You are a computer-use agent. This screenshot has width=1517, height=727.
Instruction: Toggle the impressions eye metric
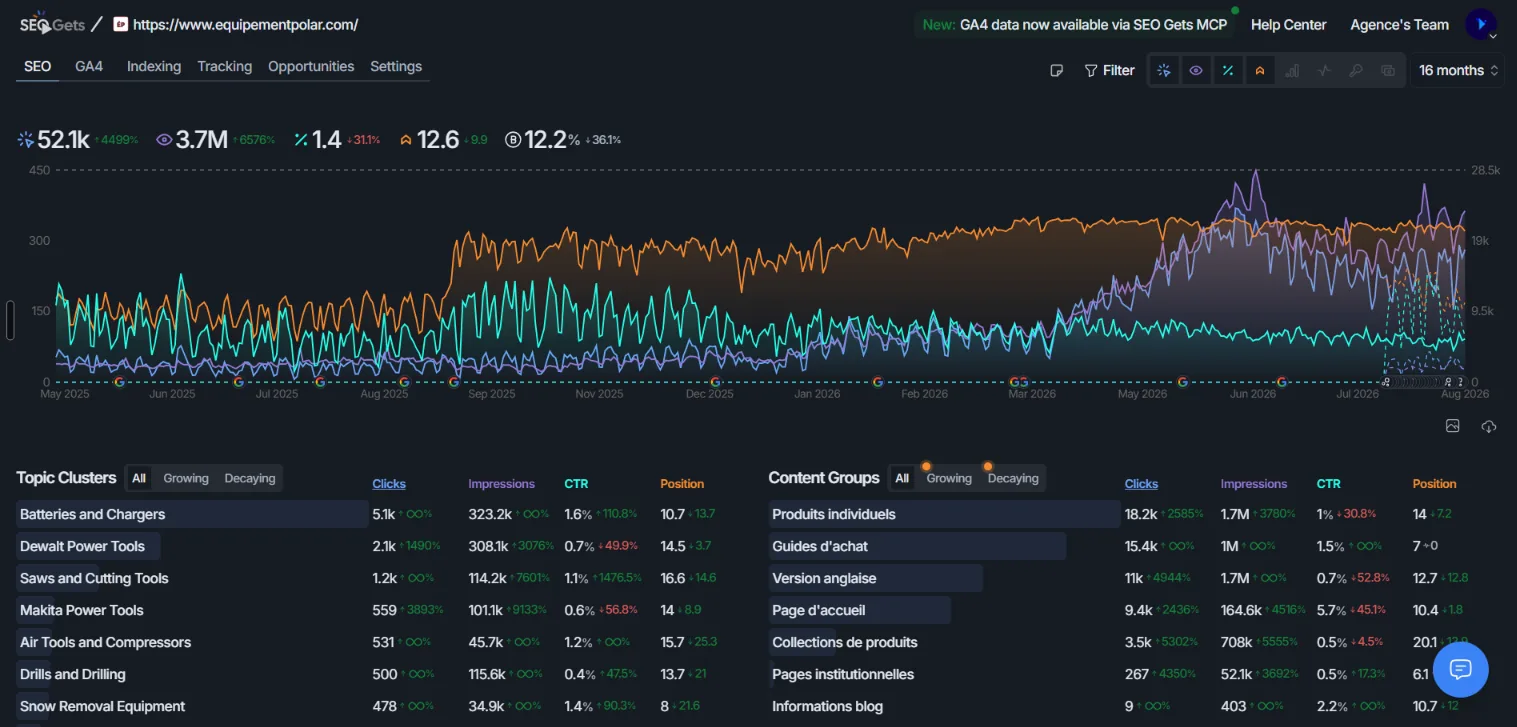click(x=1196, y=70)
